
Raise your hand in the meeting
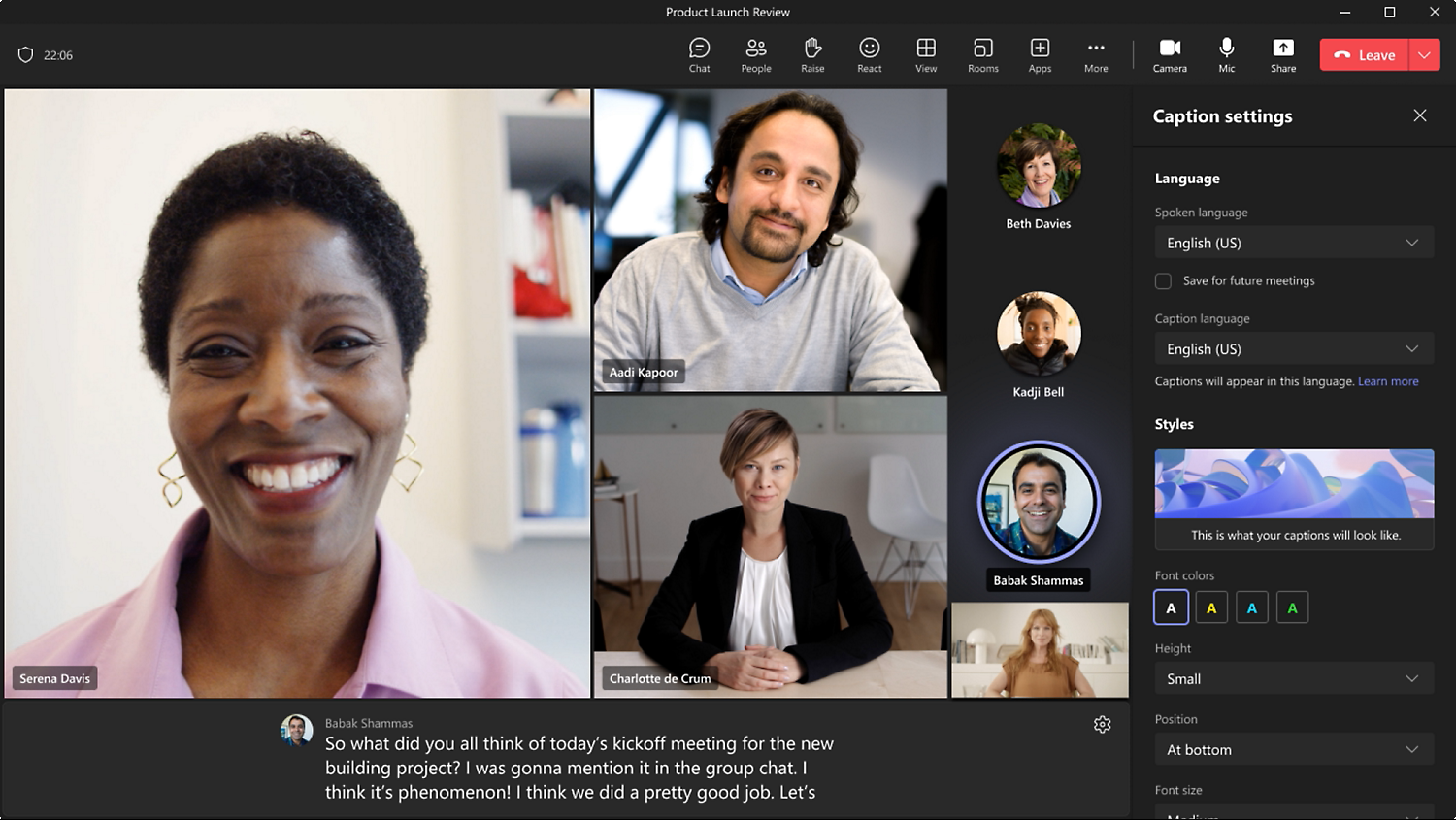pos(812,54)
